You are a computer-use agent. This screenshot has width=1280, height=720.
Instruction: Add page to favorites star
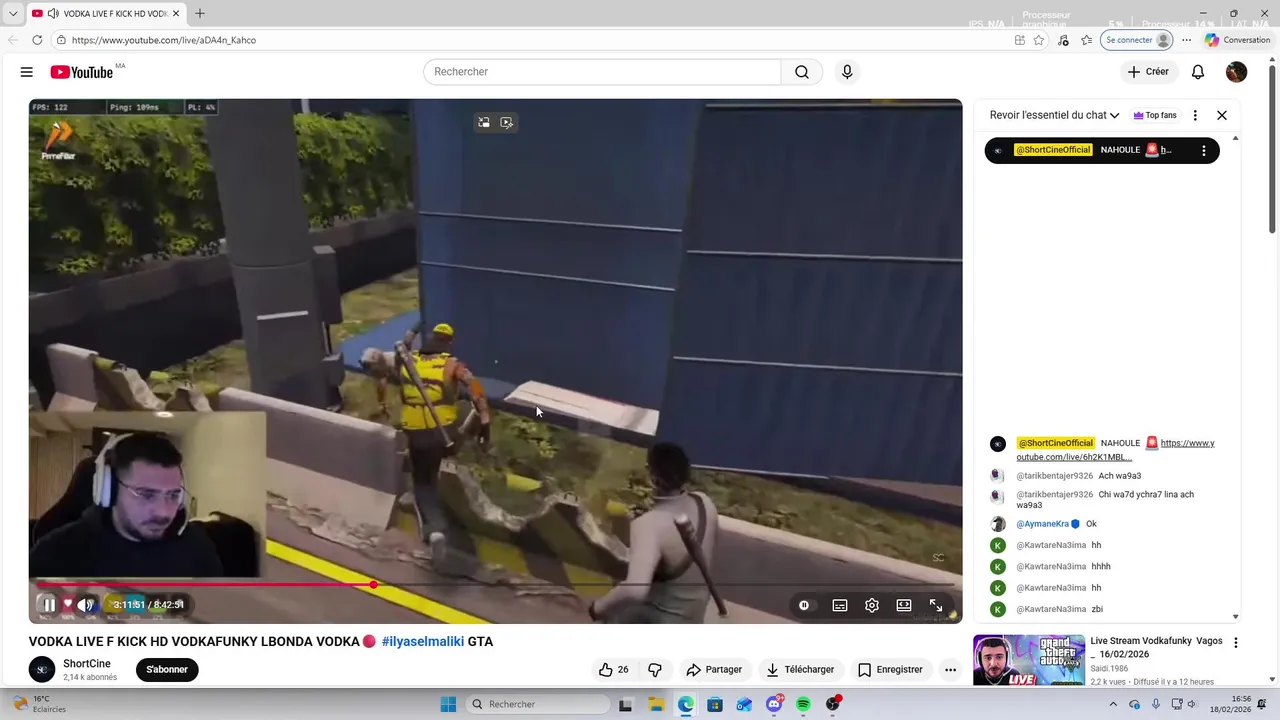pos(1039,40)
